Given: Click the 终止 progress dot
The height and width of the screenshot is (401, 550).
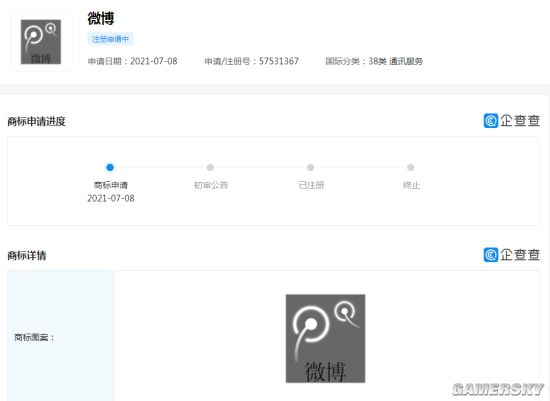Looking at the screenshot, I should coord(411,167).
